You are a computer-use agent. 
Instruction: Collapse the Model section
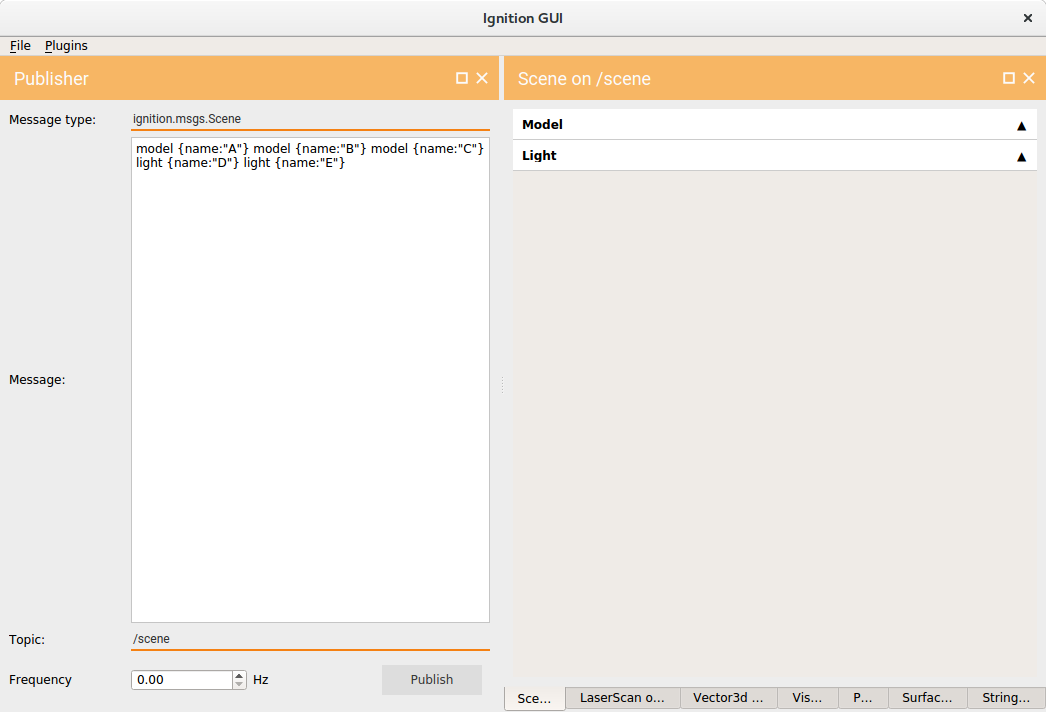click(1021, 124)
